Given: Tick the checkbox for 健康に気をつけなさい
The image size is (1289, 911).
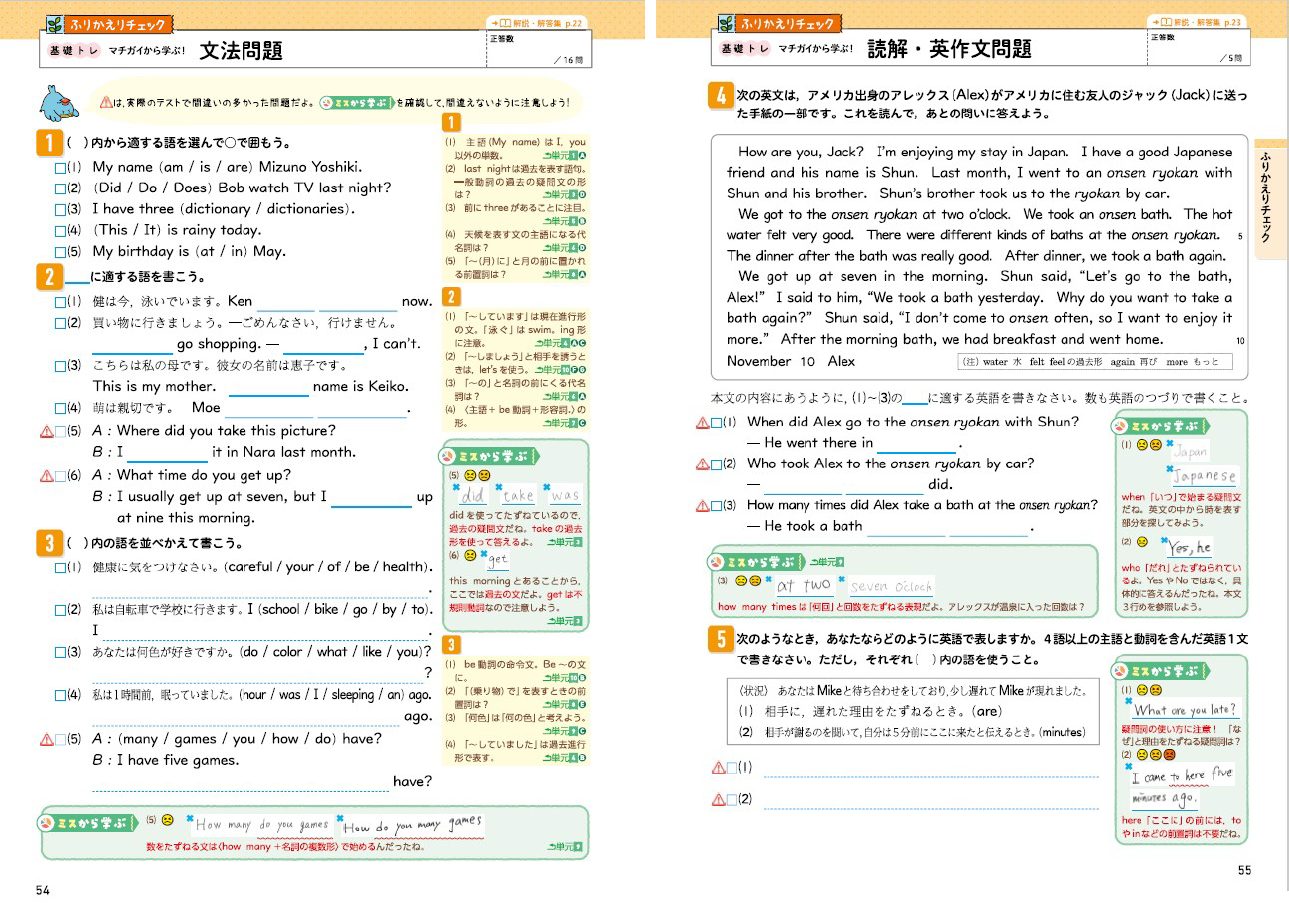Looking at the screenshot, I should click(x=59, y=568).
